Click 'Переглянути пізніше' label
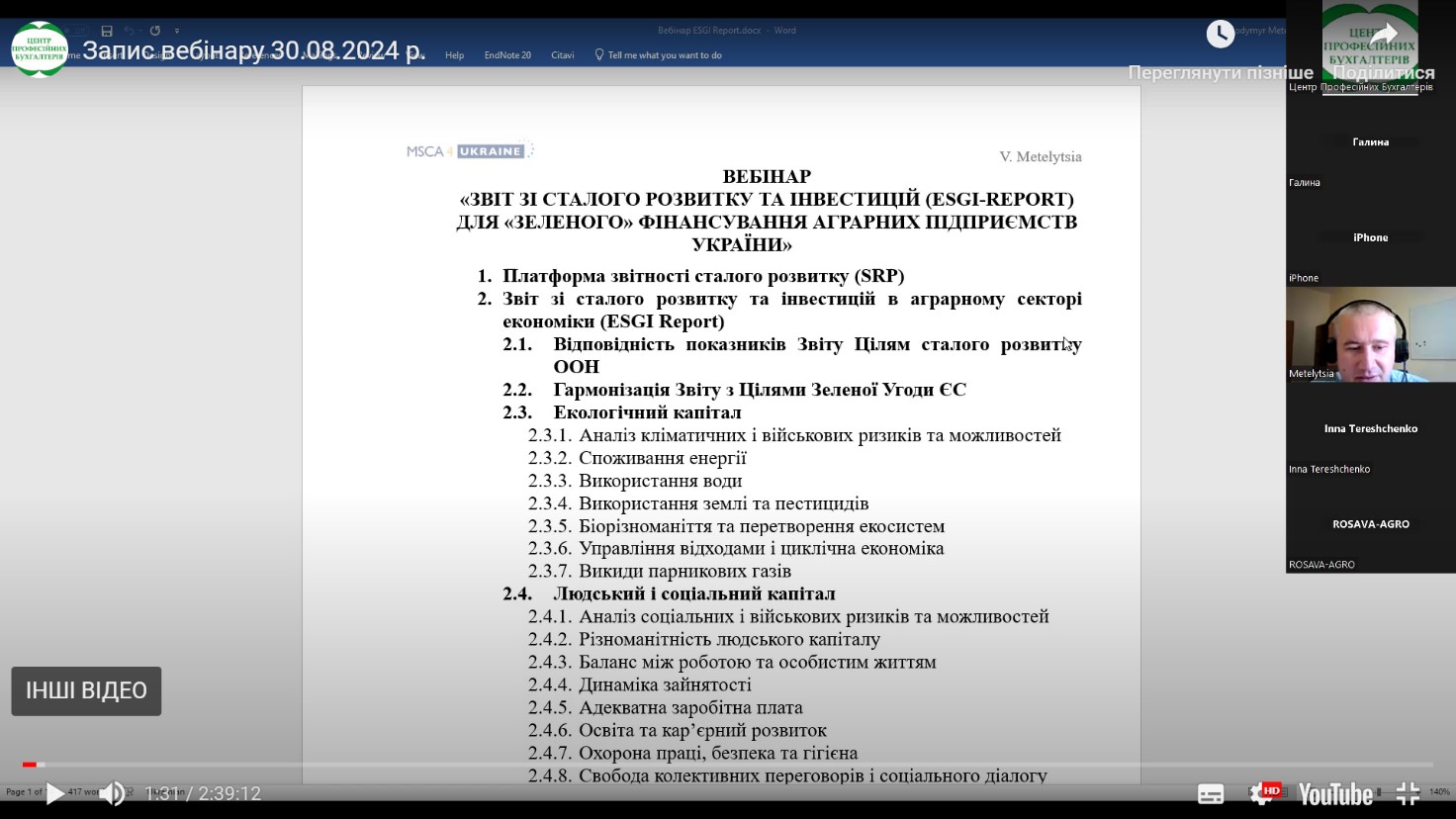This screenshot has height=819, width=1456. pyautogui.click(x=1221, y=73)
